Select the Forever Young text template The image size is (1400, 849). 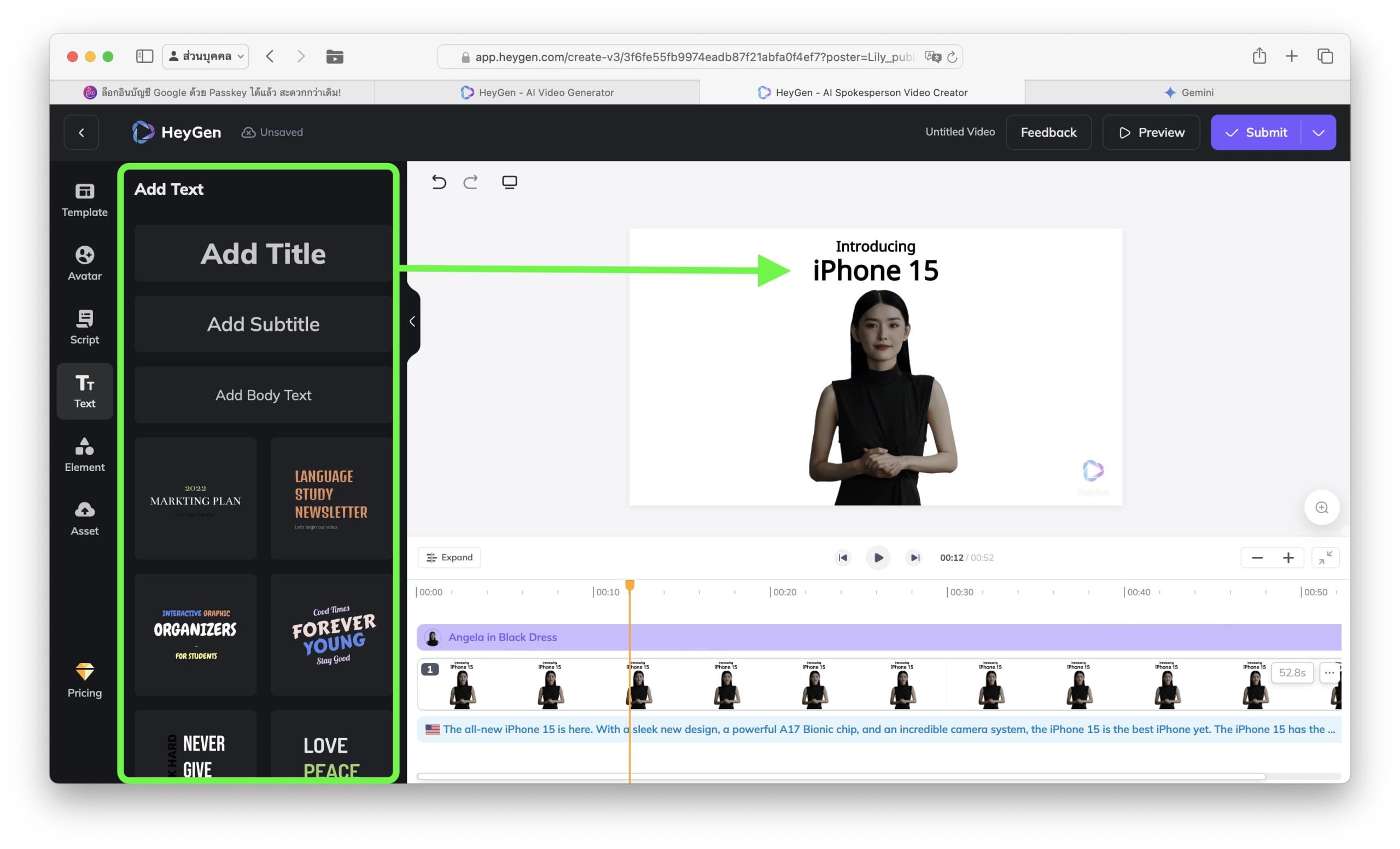(332, 634)
